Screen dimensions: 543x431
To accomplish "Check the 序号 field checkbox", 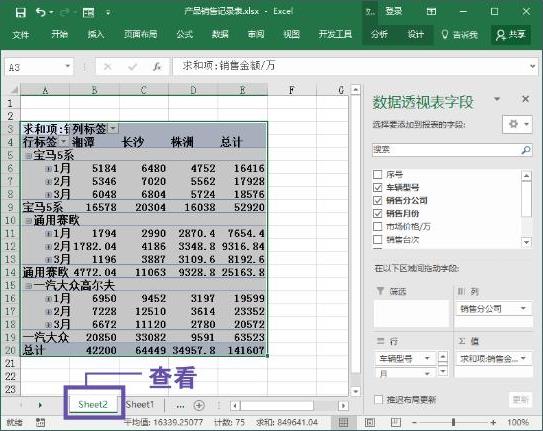I will tap(378, 174).
